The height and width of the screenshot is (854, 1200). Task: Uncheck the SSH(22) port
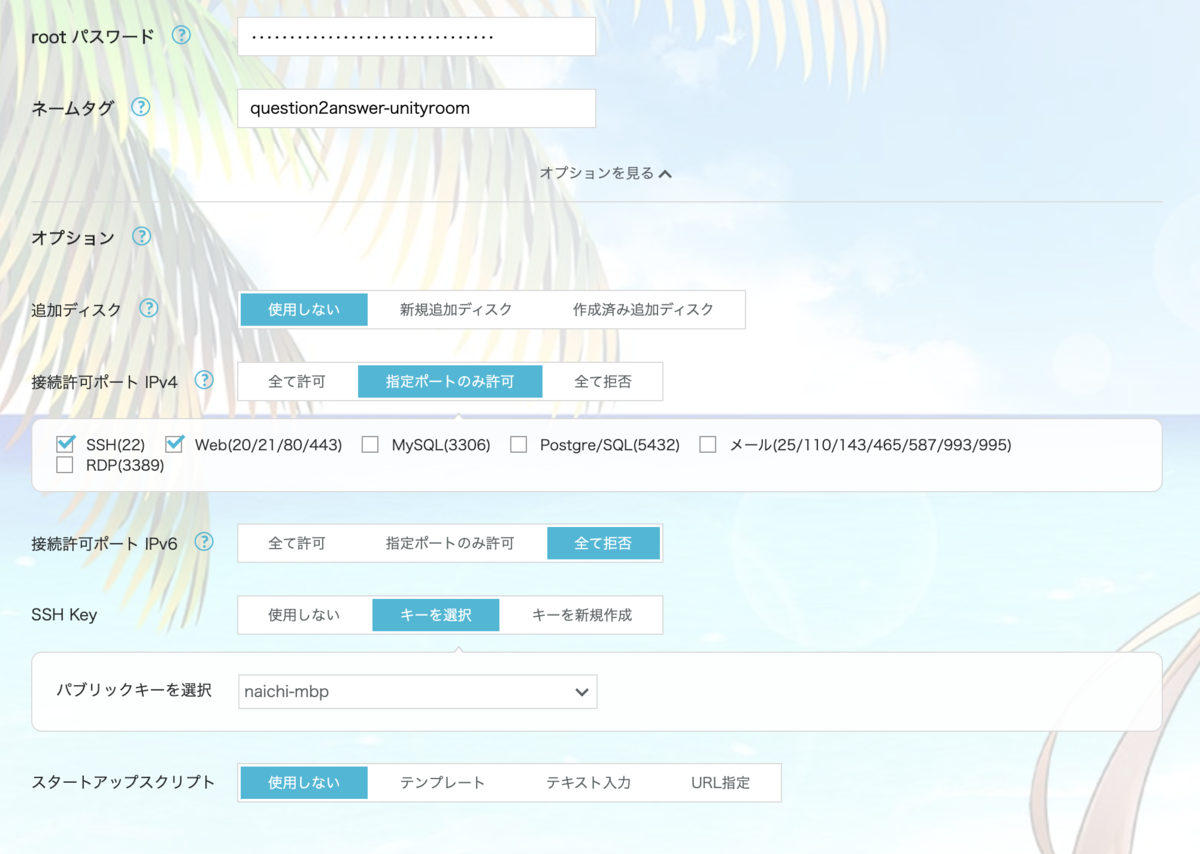(x=65, y=444)
